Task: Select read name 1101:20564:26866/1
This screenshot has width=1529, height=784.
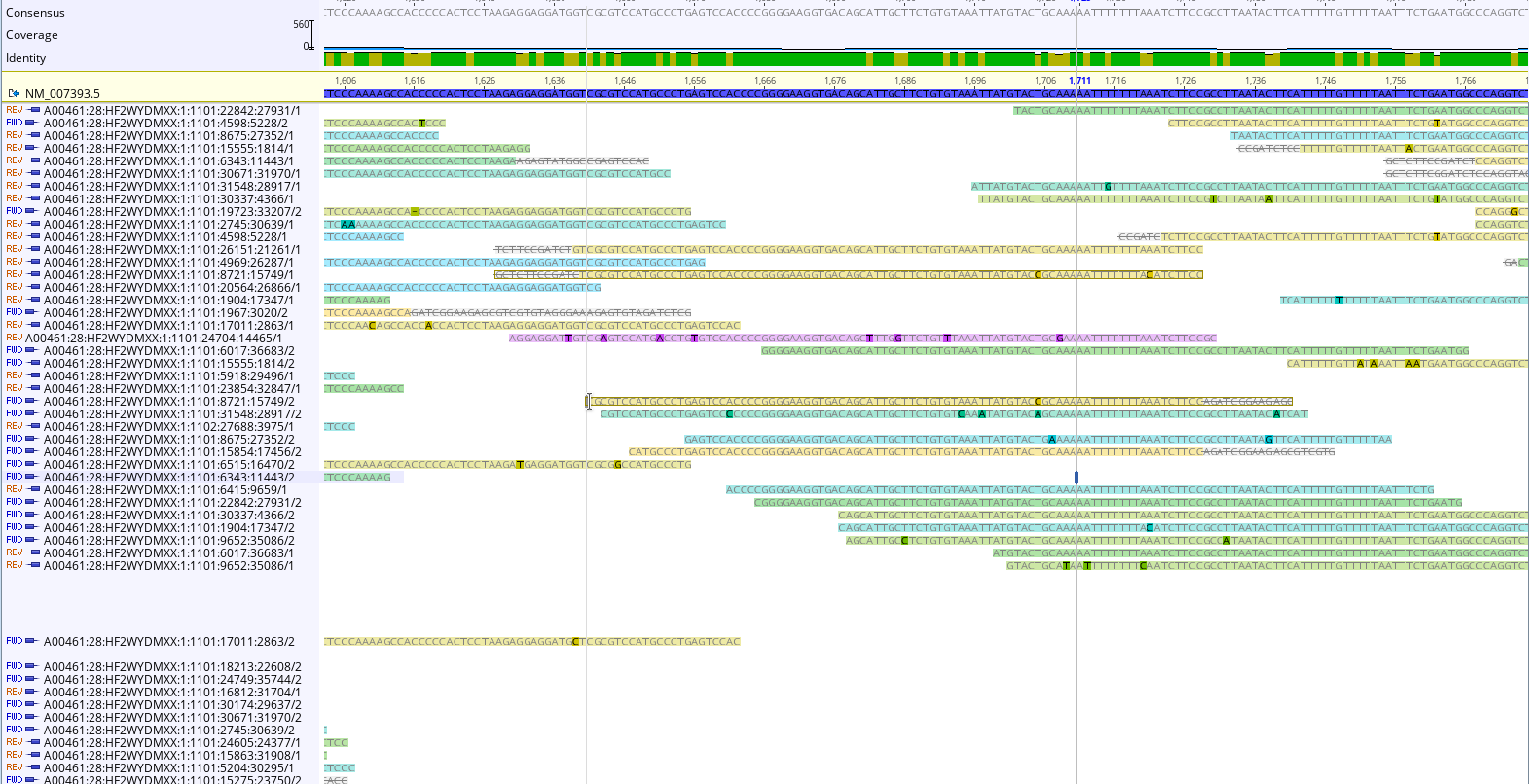Action: tap(171, 288)
